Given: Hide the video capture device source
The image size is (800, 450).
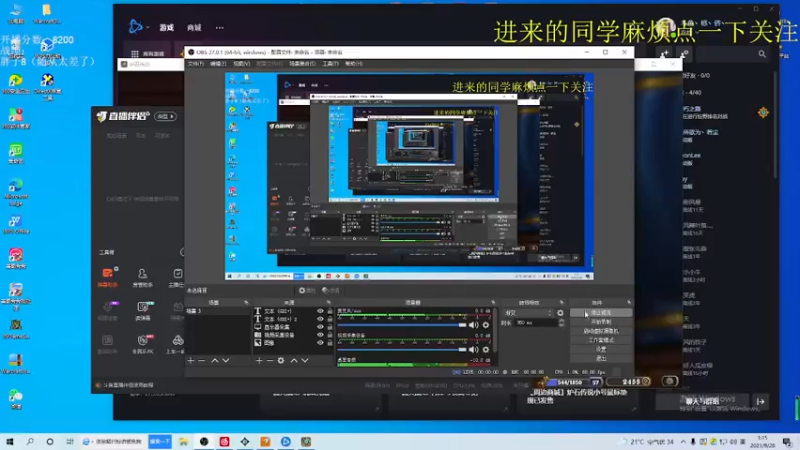Looking at the screenshot, I should pyautogui.click(x=320, y=335).
